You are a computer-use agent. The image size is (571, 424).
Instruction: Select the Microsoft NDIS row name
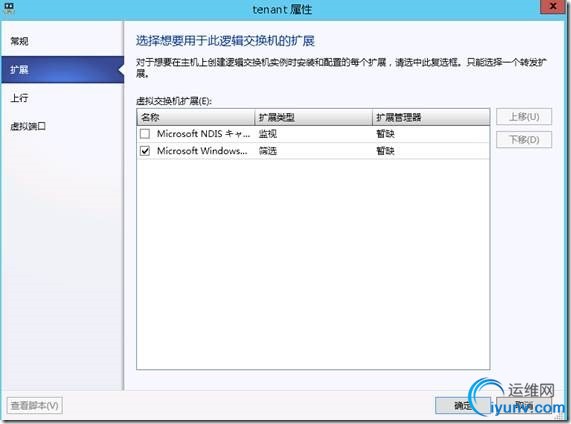pos(204,134)
